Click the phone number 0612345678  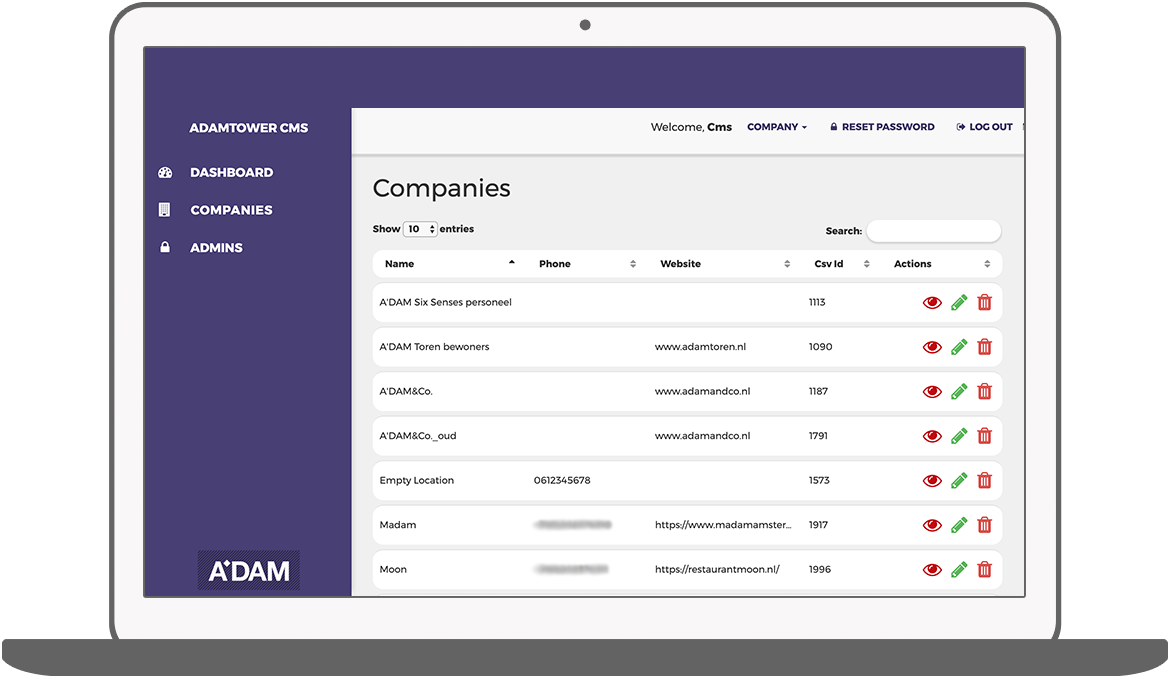562,480
